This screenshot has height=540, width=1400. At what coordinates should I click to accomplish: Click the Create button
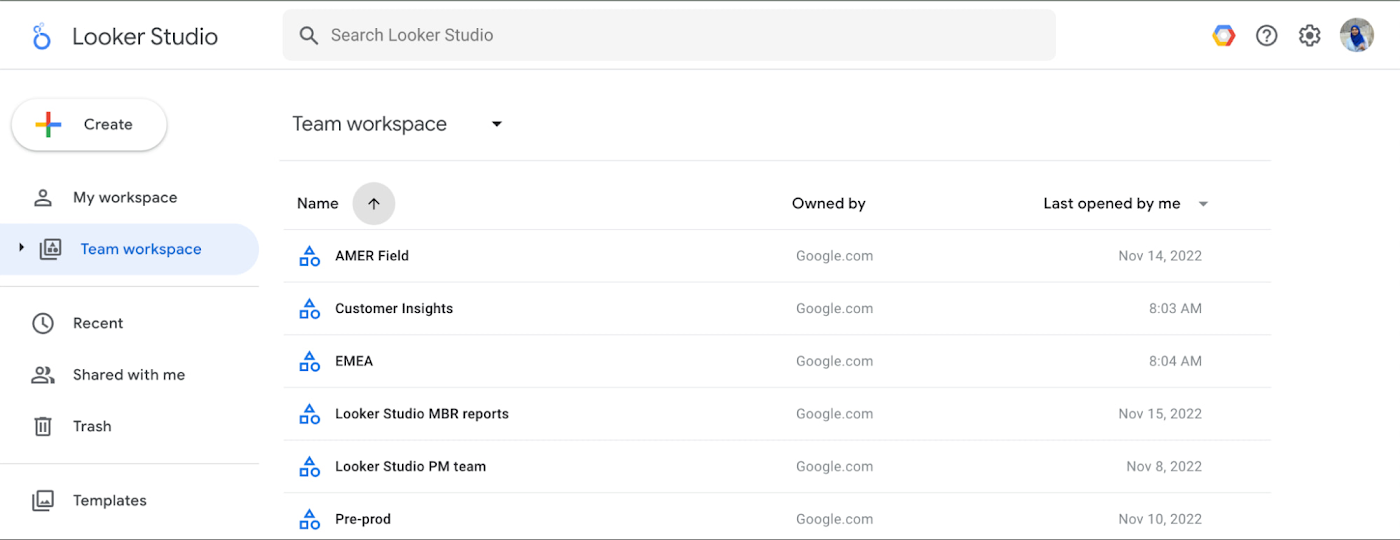coord(89,125)
